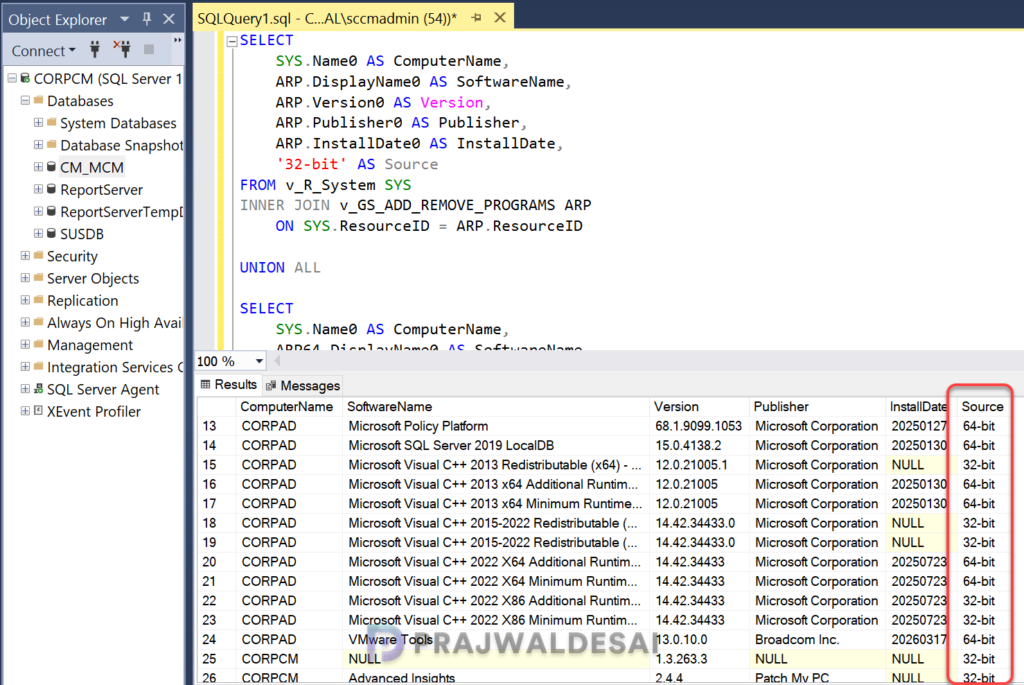This screenshot has width=1024, height=685.
Task: Expand the Management folder
Action: 25,345
